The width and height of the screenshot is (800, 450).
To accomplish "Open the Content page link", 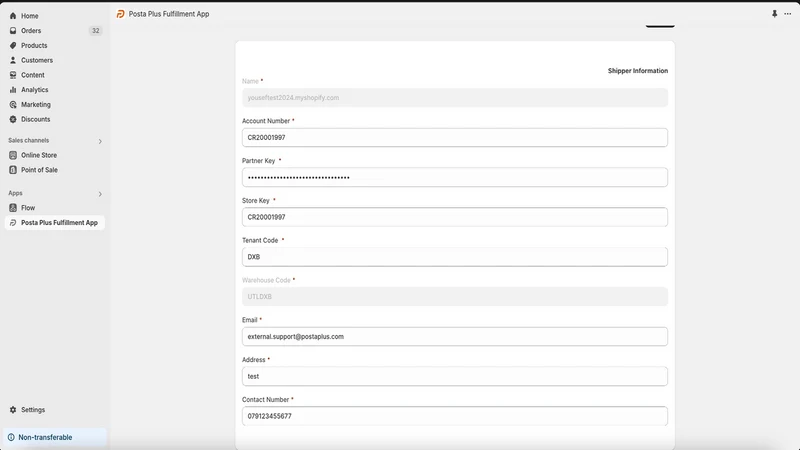I will pyautogui.click(x=33, y=75).
